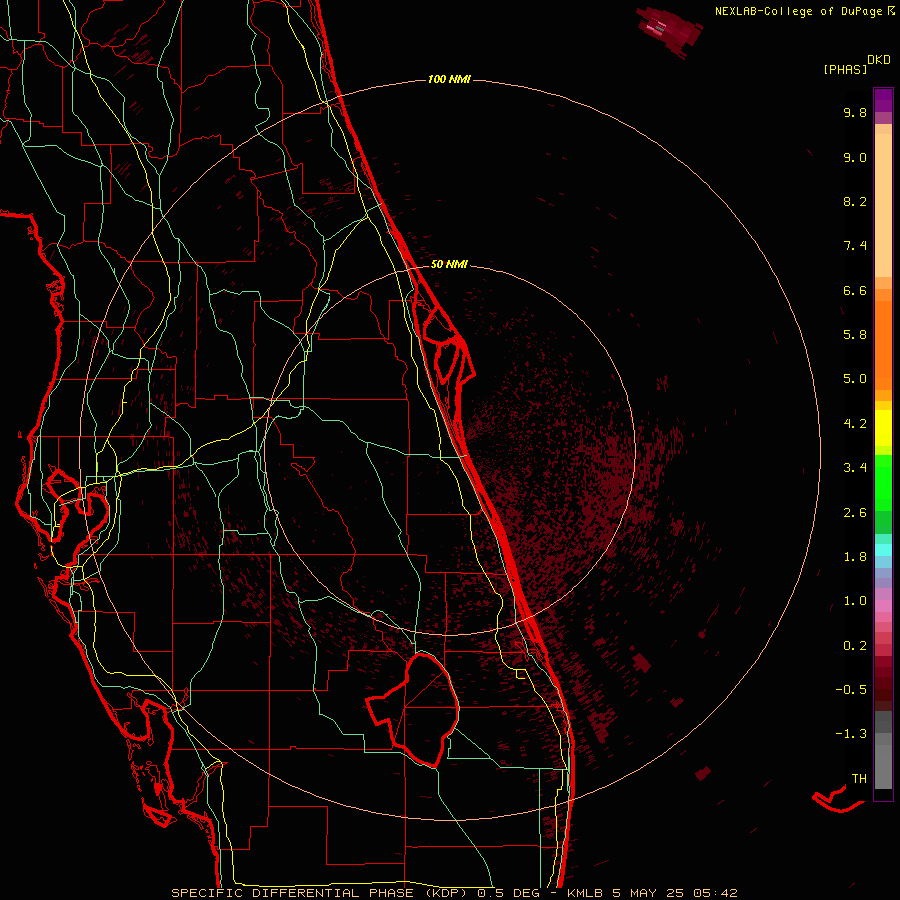Select the 0.2 value on the scale
Viewport: 900px width, 900px height.
(x=855, y=646)
